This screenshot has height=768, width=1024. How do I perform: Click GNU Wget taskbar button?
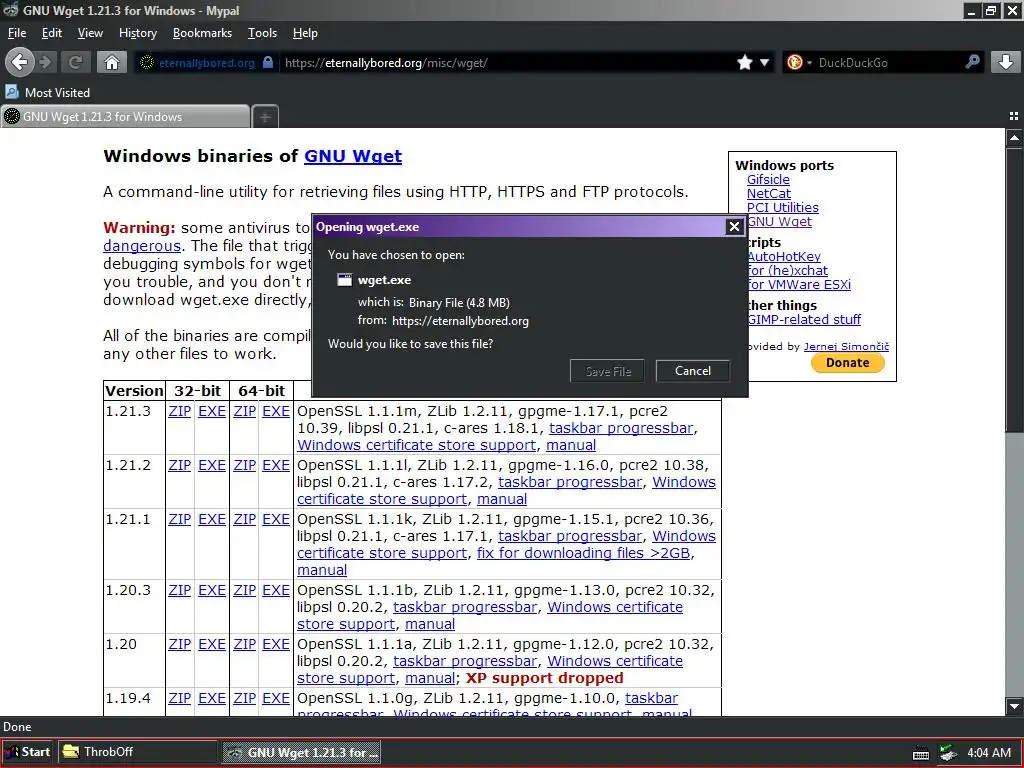[301, 752]
